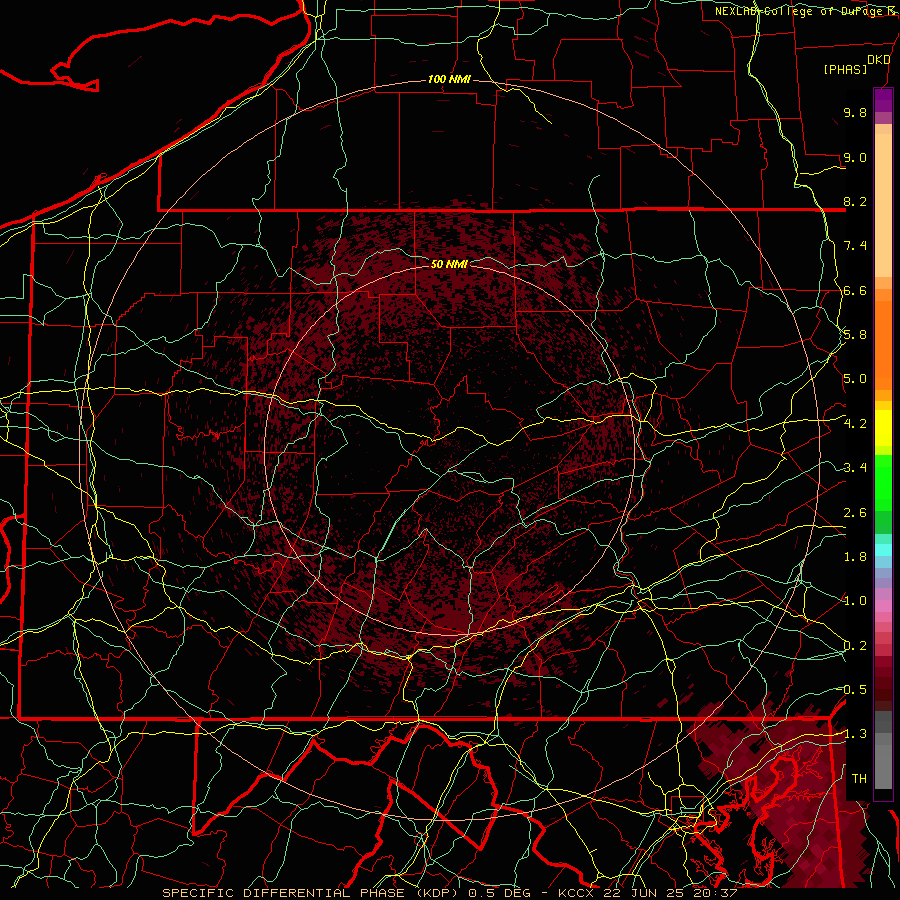This screenshot has height=900, width=900.
Task: Click the 100 NMI range ring label
Action: 449,79
